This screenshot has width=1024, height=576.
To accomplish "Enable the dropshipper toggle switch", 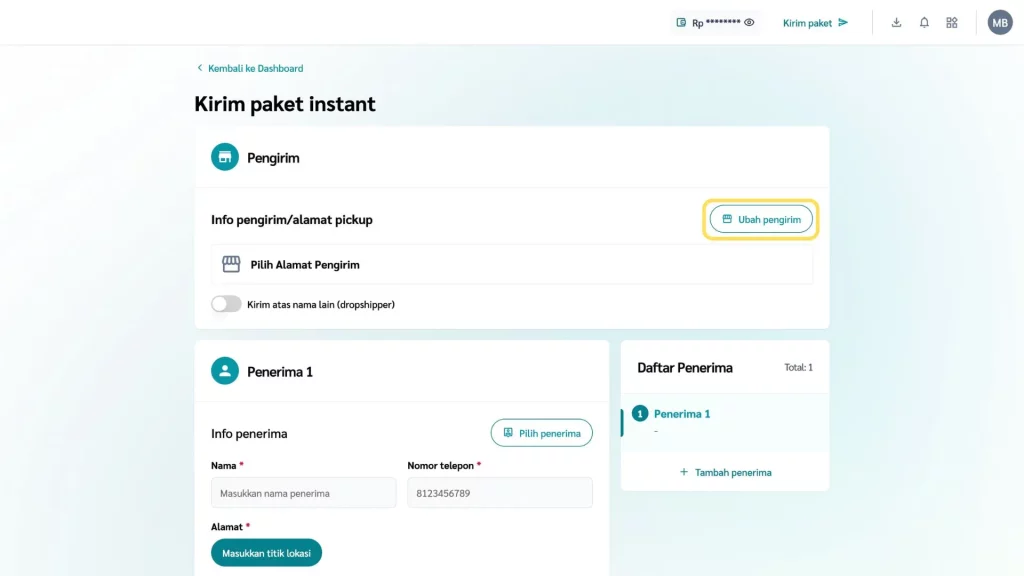I will (x=226, y=304).
